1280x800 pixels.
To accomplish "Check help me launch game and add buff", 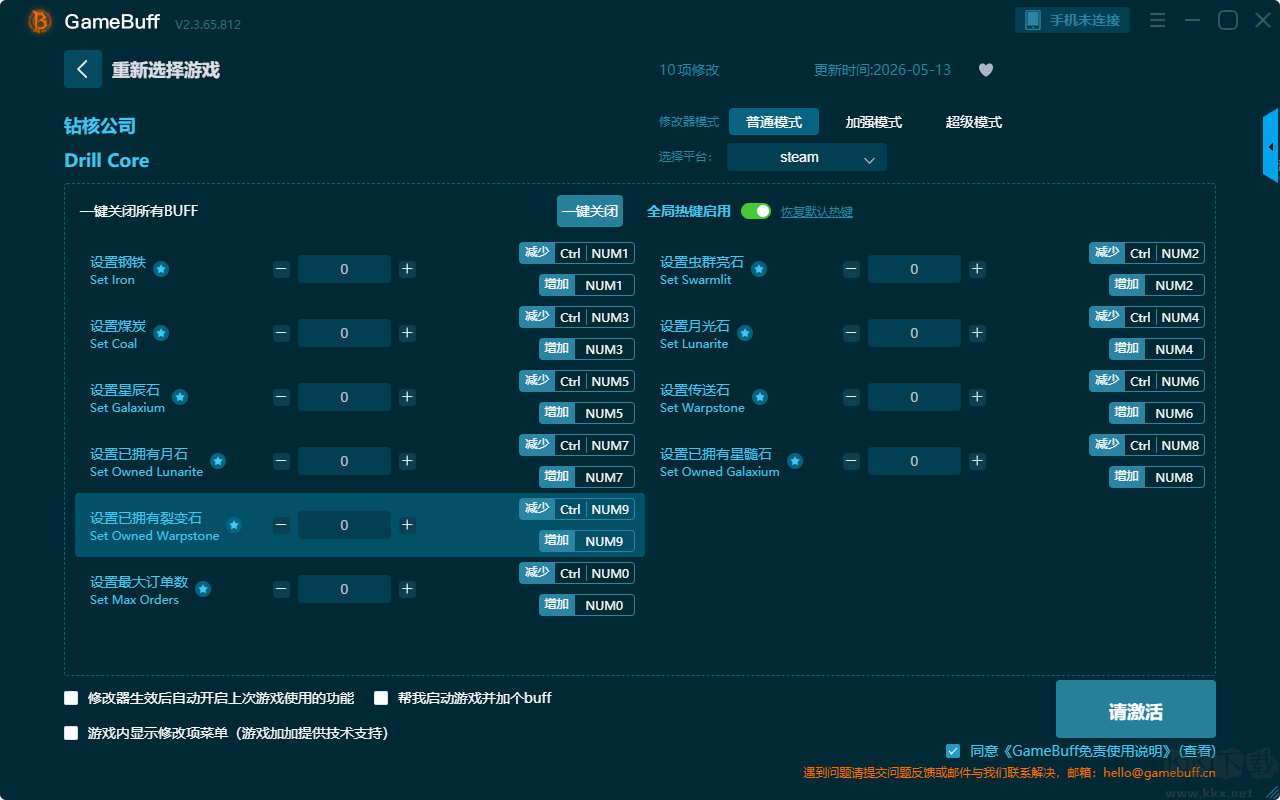I will 381,698.
